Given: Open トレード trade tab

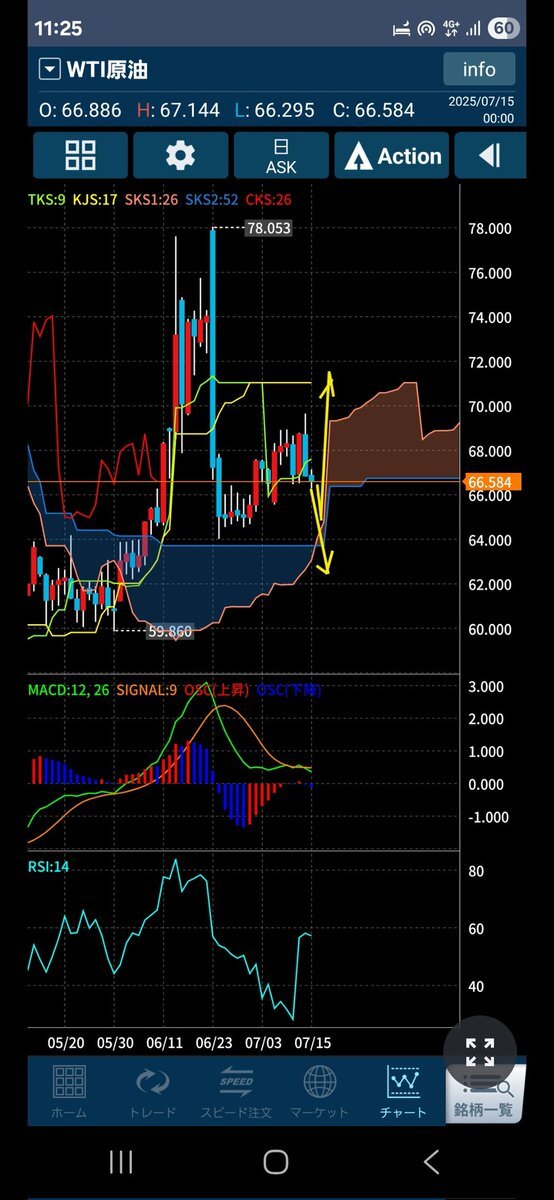Looking at the screenshot, I should tap(152, 1093).
